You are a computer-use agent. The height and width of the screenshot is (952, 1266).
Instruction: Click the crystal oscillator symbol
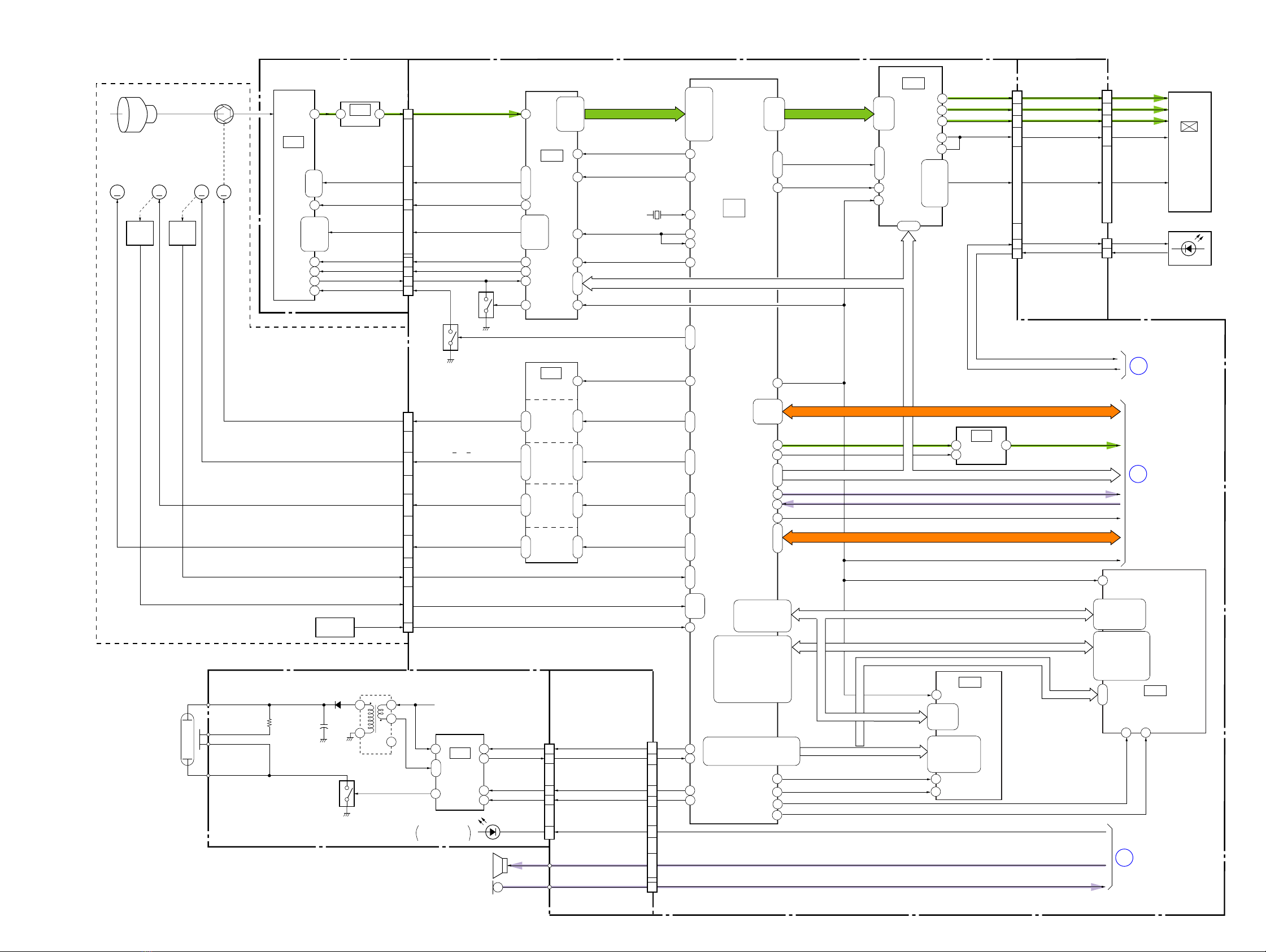point(657,215)
